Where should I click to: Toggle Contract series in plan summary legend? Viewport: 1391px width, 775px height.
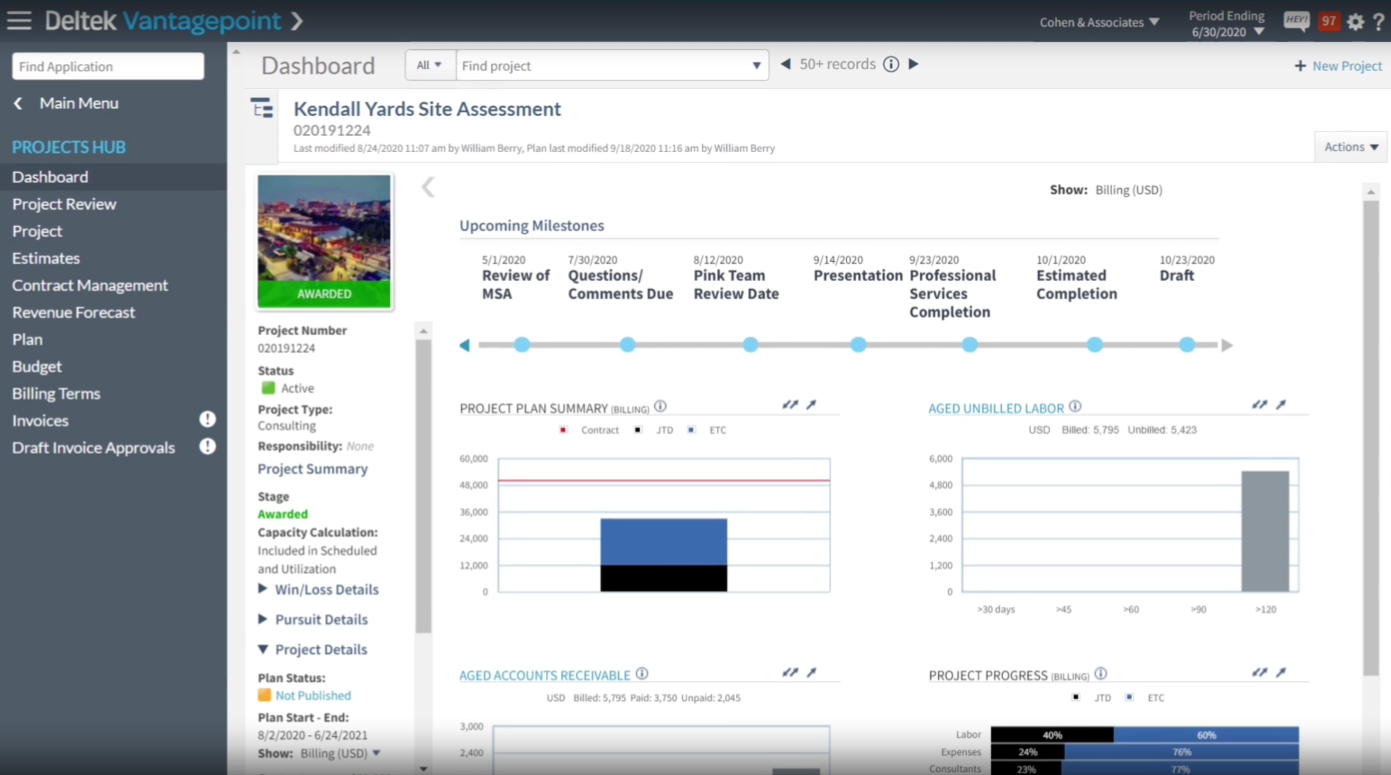589,430
